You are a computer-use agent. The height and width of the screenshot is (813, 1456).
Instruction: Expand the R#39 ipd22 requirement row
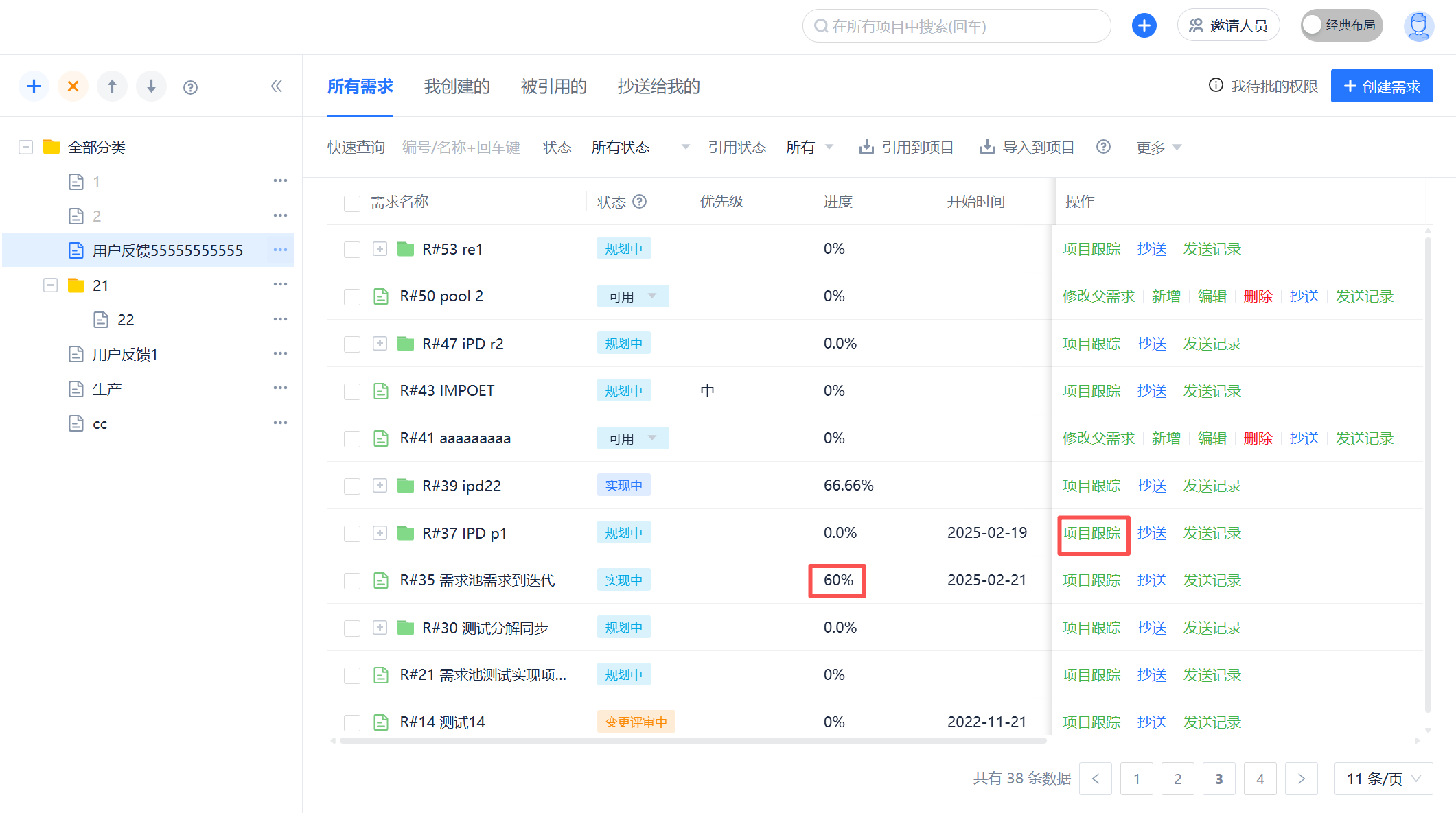[380, 486]
